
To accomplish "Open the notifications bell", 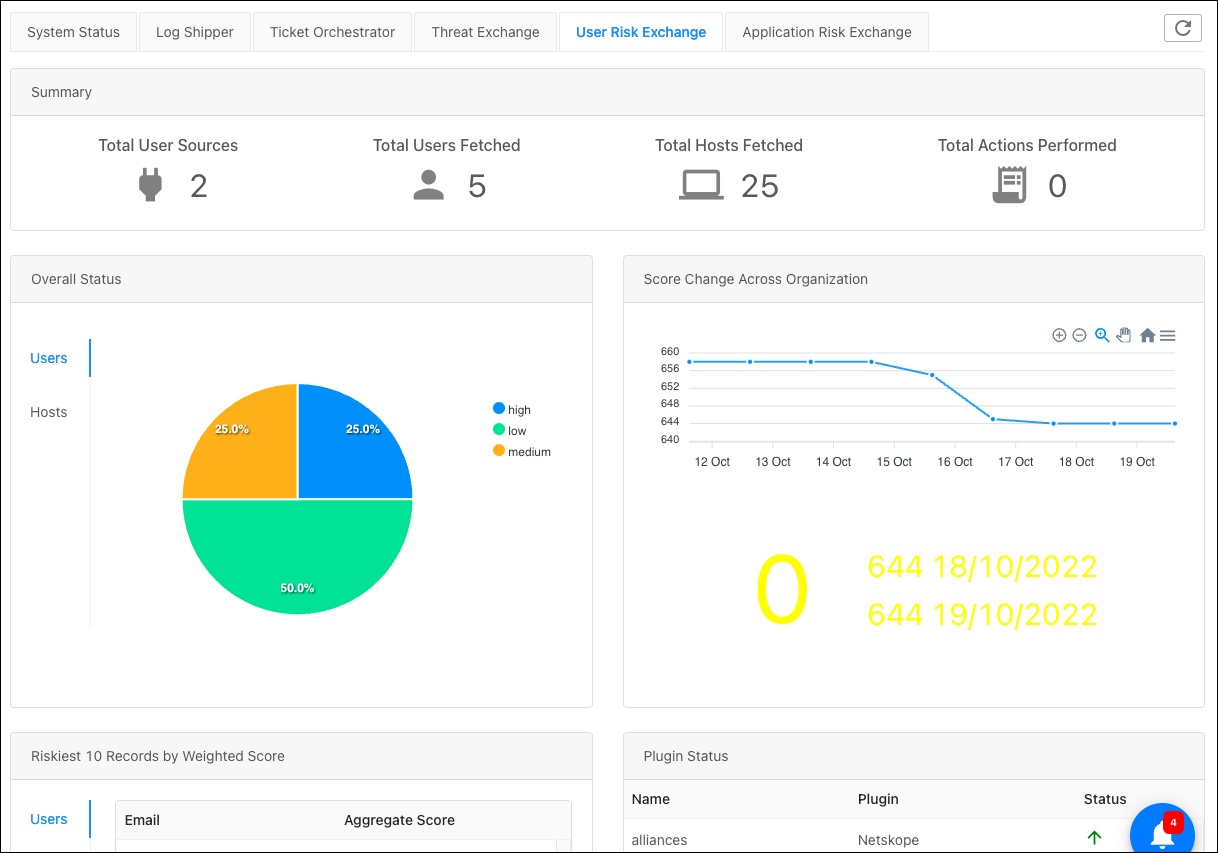I will 1163,833.
